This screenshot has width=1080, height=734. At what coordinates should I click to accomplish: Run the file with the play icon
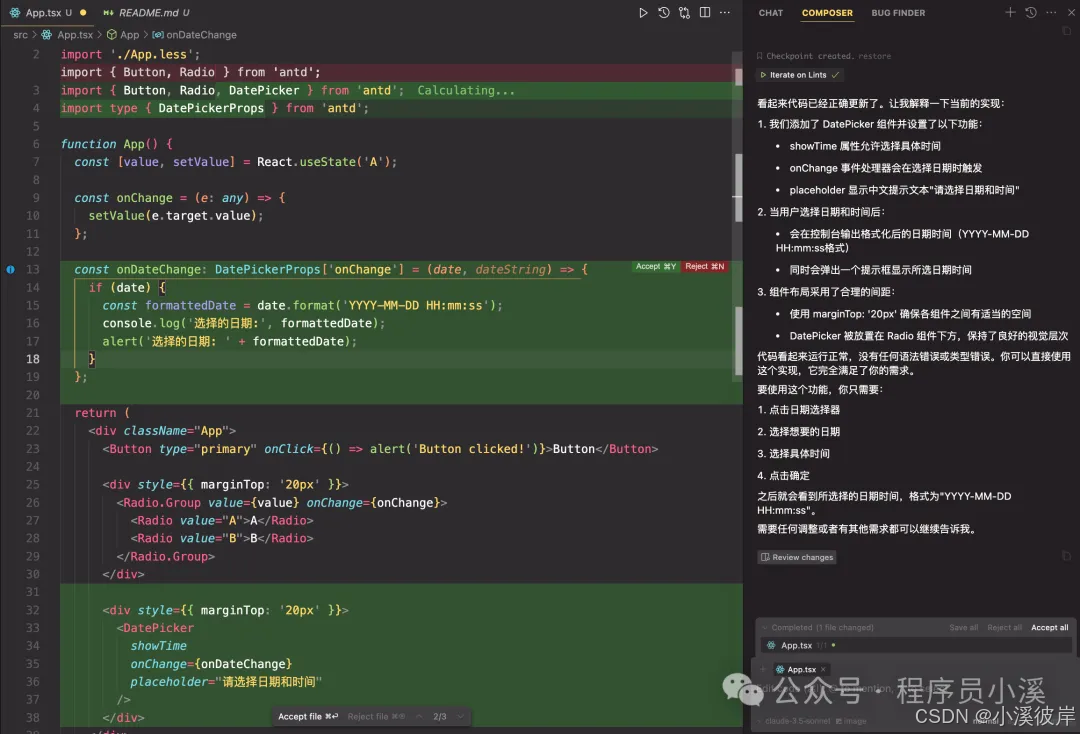coord(643,12)
